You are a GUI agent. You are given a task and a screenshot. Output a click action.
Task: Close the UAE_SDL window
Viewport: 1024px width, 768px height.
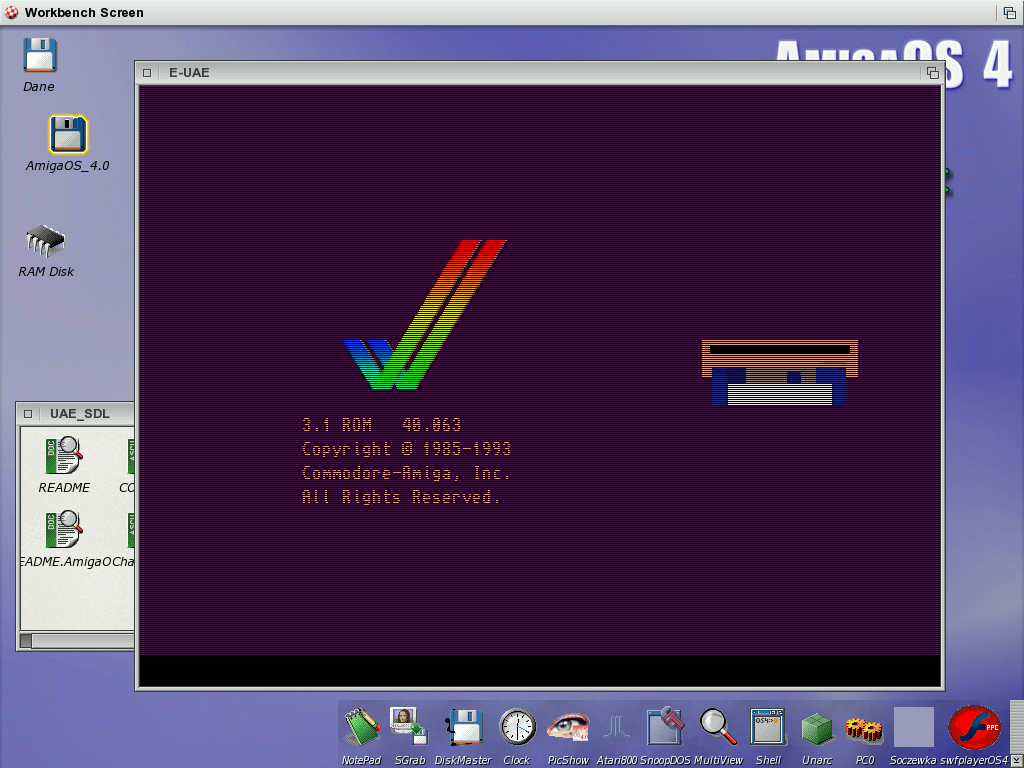(x=28, y=413)
